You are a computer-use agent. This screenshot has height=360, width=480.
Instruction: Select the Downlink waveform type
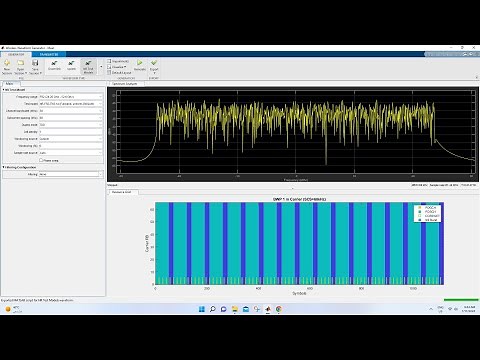[x=54, y=65]
